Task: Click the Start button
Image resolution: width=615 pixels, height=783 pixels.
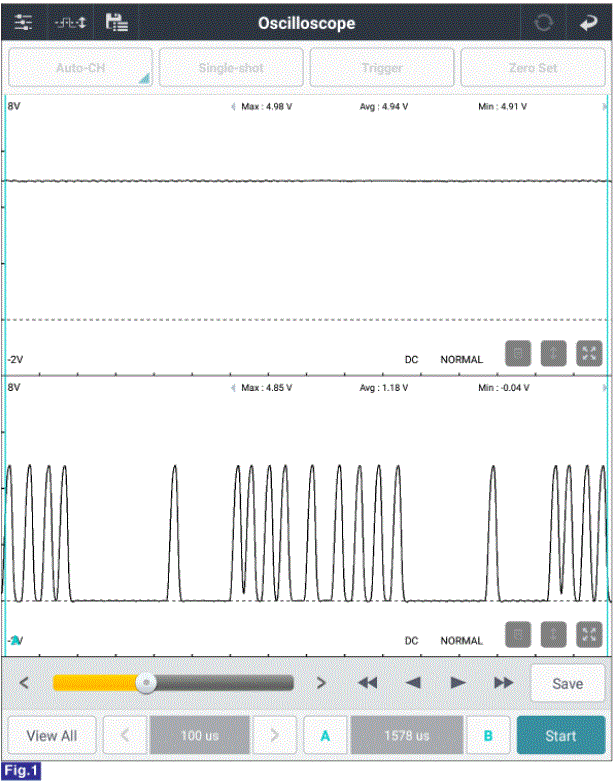Action: pyautogui.click(x=561, y=736)
